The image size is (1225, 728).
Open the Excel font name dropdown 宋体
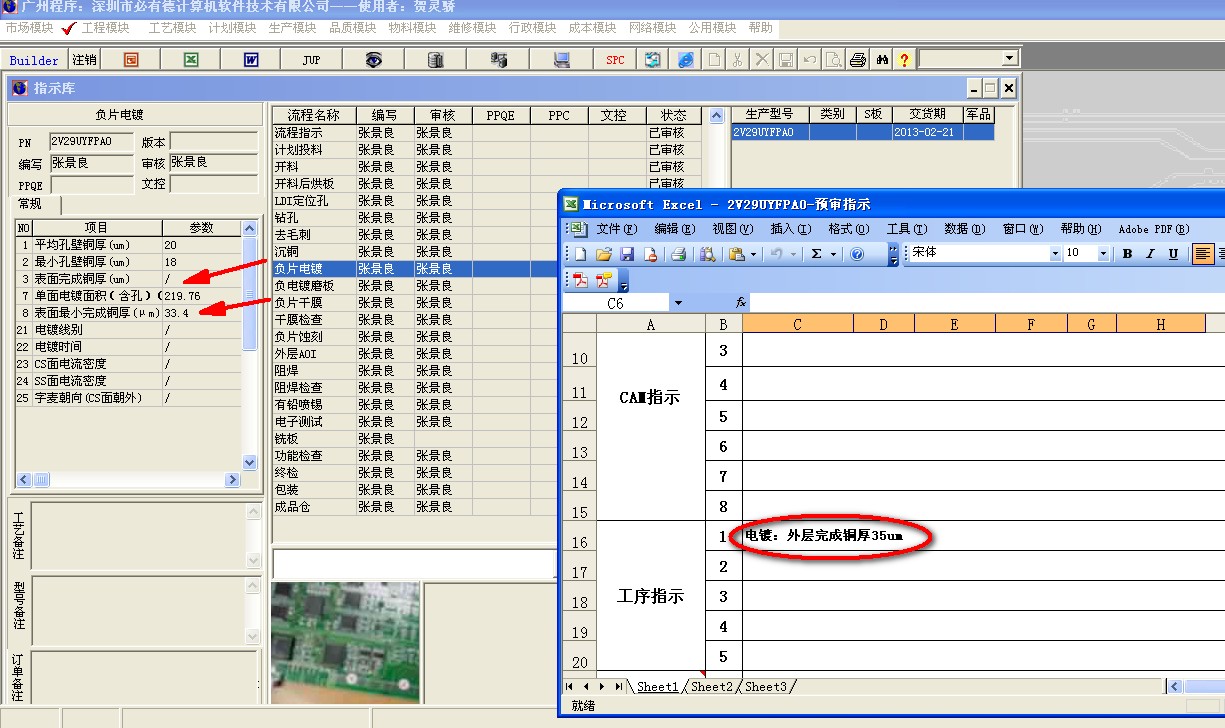1054,254
